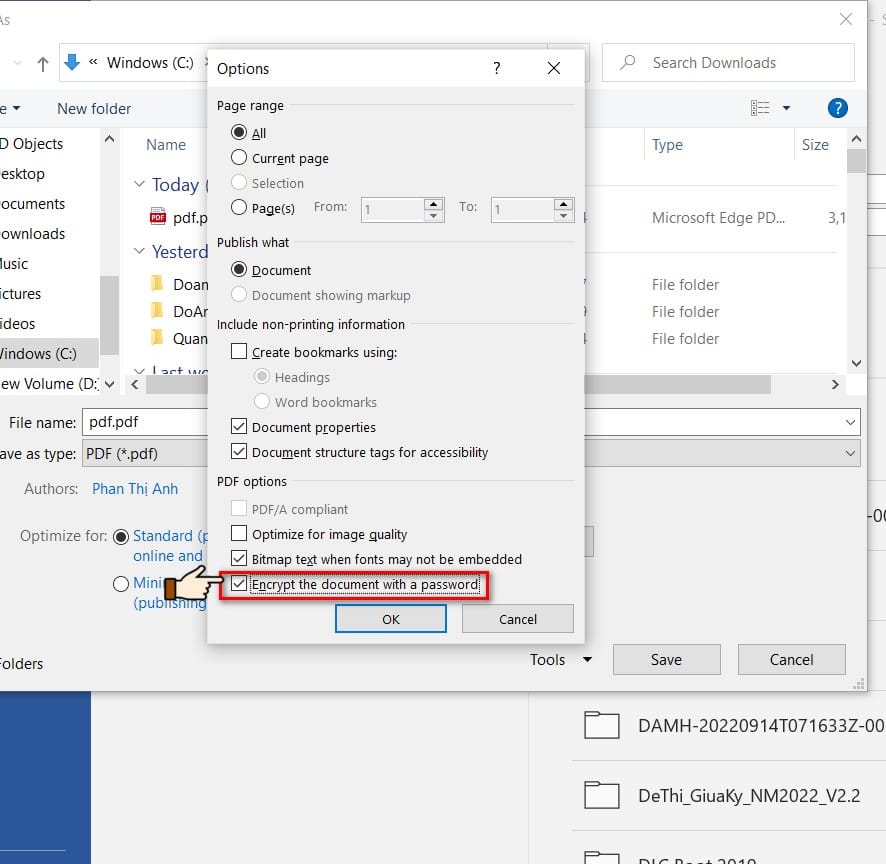The width and height of the screenshot is (886, 864).
Task: Toggle Encrypt the document with a password
Action: coord(239,583)
